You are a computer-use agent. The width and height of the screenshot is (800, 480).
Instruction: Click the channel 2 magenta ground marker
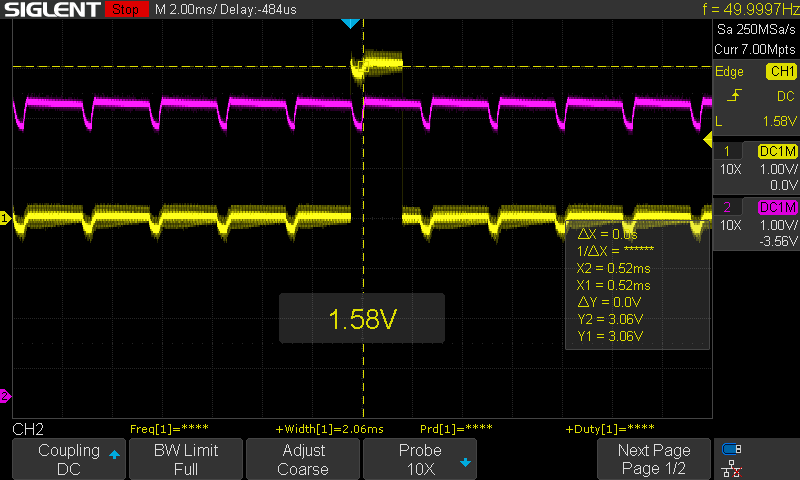pyautogui.click(x=5, y=397)
